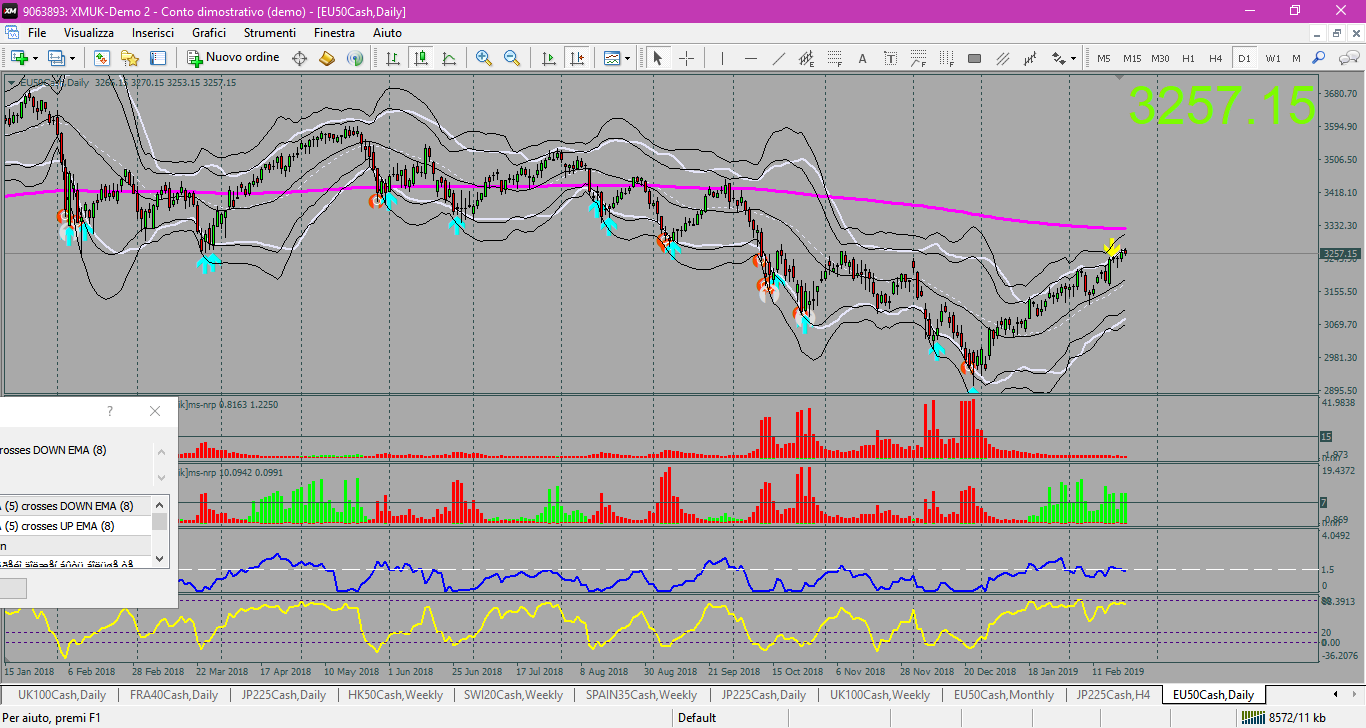Click the crosshair target (Data Window) icon
The width and height of the screenshot is (1366, 728).
coord(299,58)
